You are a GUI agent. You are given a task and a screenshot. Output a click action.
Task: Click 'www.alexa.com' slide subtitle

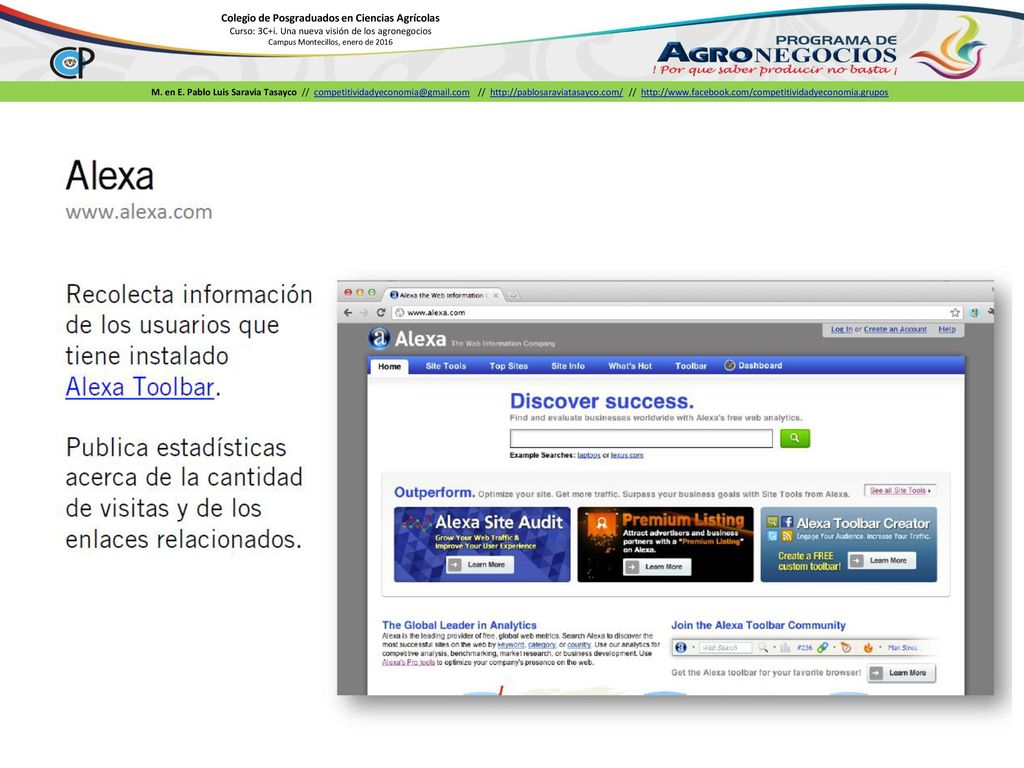[138, 212]
